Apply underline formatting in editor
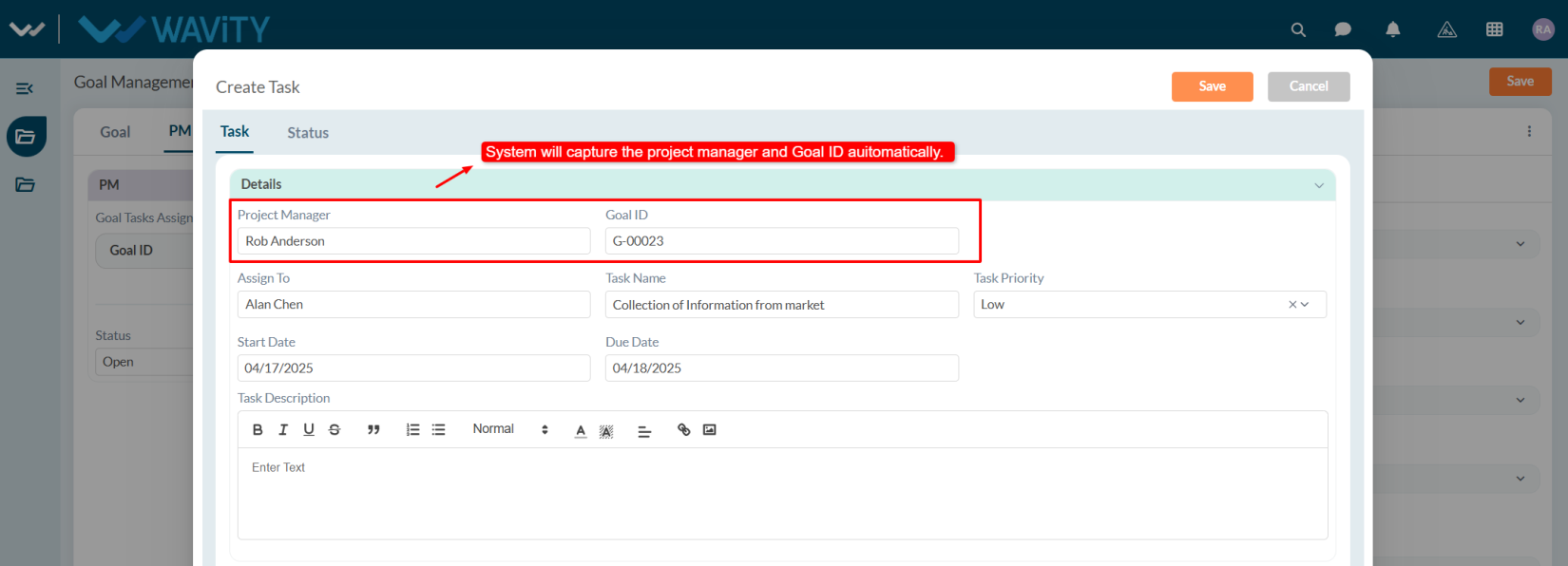1568x566 pixels. click(x=309, y=429)
